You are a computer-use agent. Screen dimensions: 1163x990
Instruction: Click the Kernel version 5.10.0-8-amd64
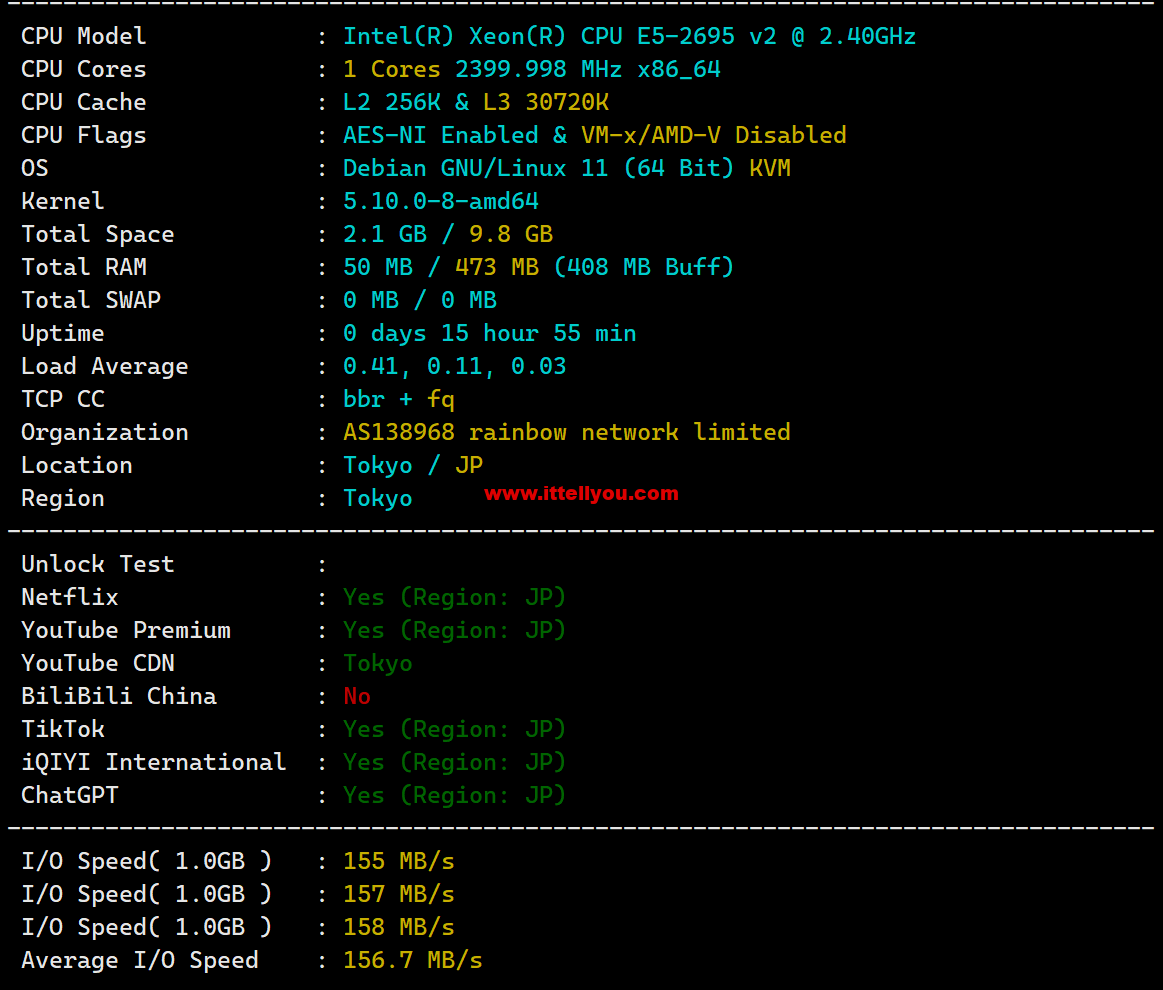pos(441,201)
